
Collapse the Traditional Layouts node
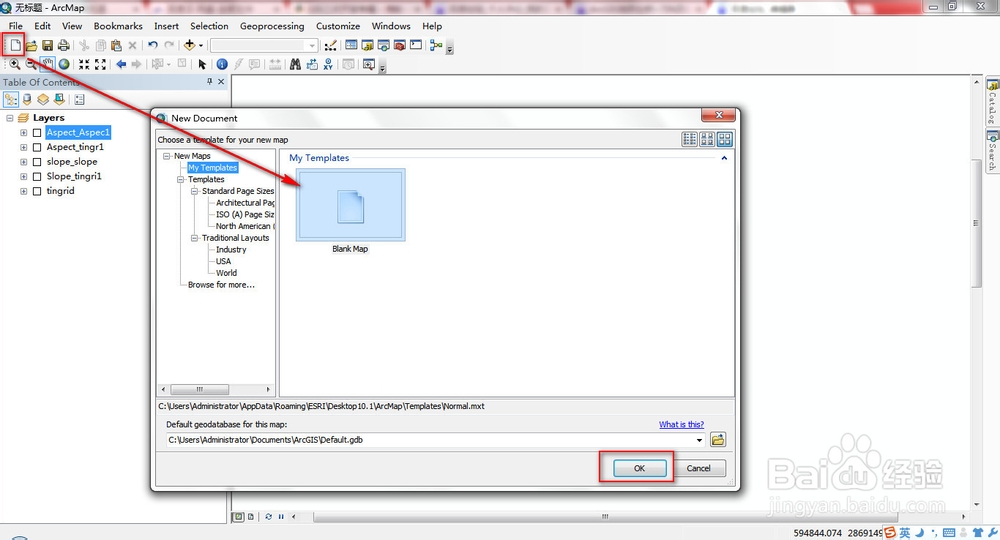[195, 238]
